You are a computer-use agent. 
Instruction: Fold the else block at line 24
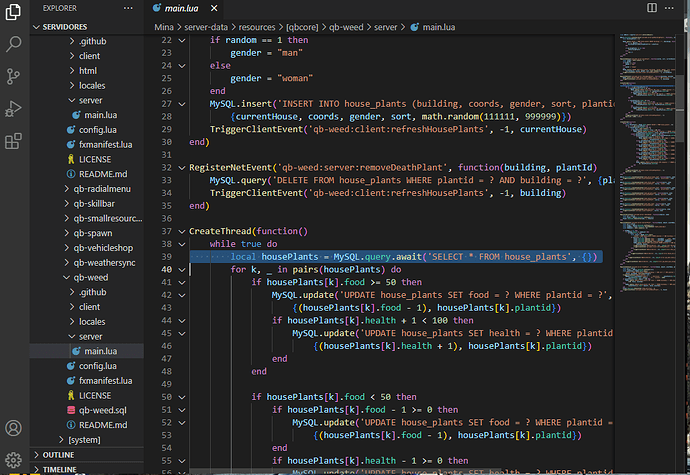[181, 64]
